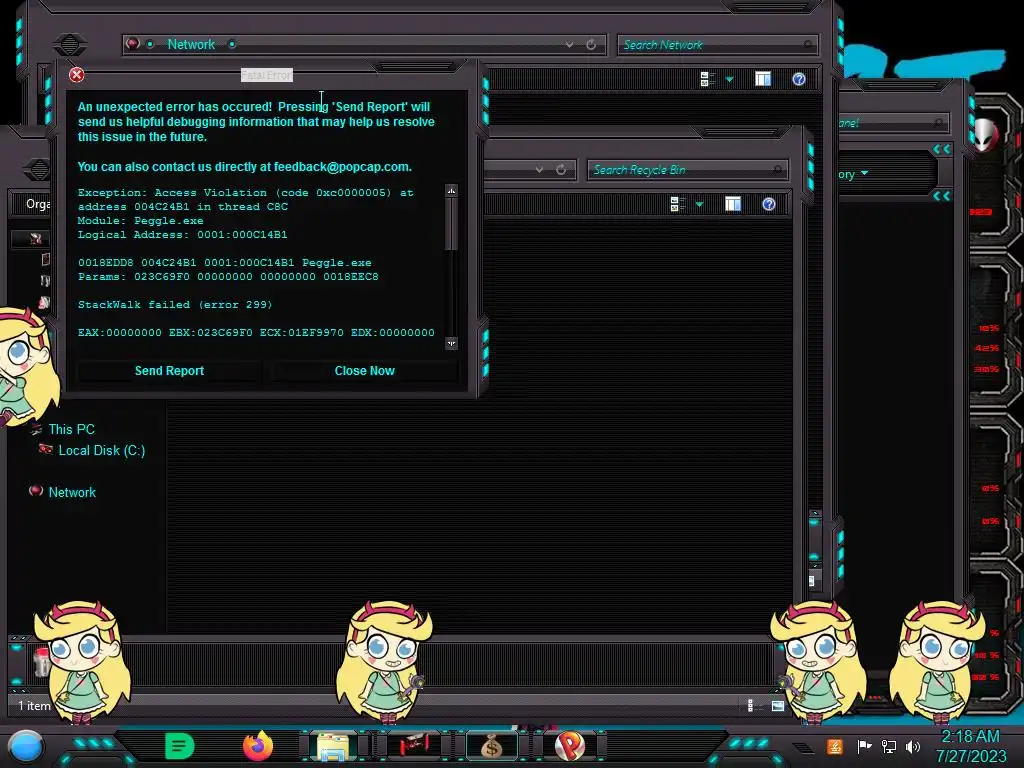Click the Search Network input field

tap(716, 44)
